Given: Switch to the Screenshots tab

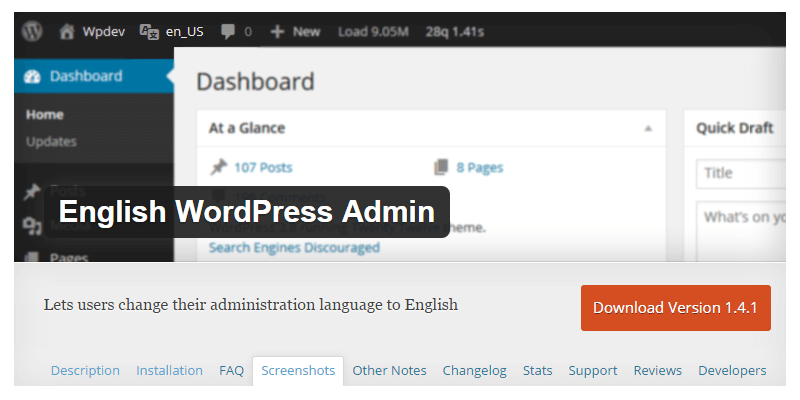Looking at the screenshot, I should (x=298, y=370).
